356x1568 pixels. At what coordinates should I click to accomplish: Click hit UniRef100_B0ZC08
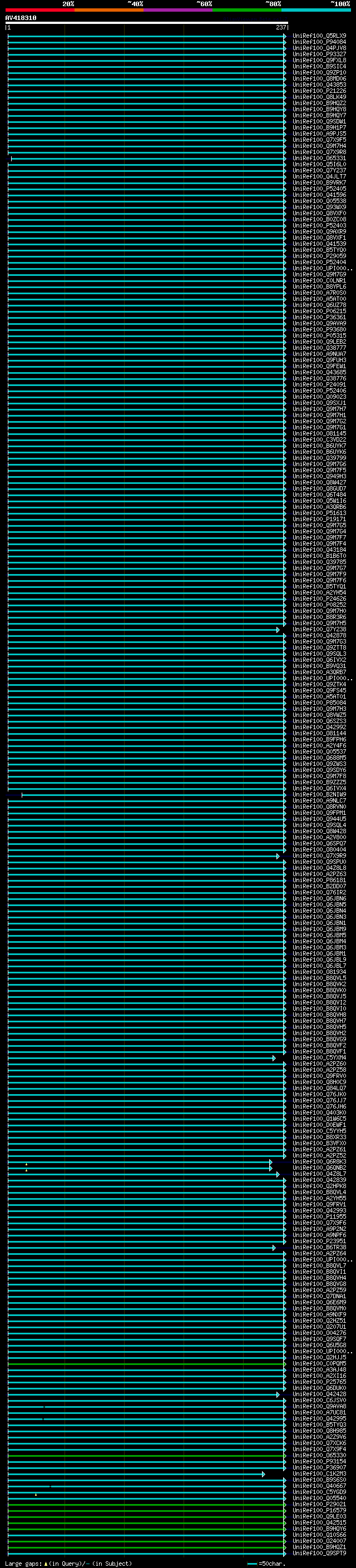pyautogui.click(x=319, y=219)
